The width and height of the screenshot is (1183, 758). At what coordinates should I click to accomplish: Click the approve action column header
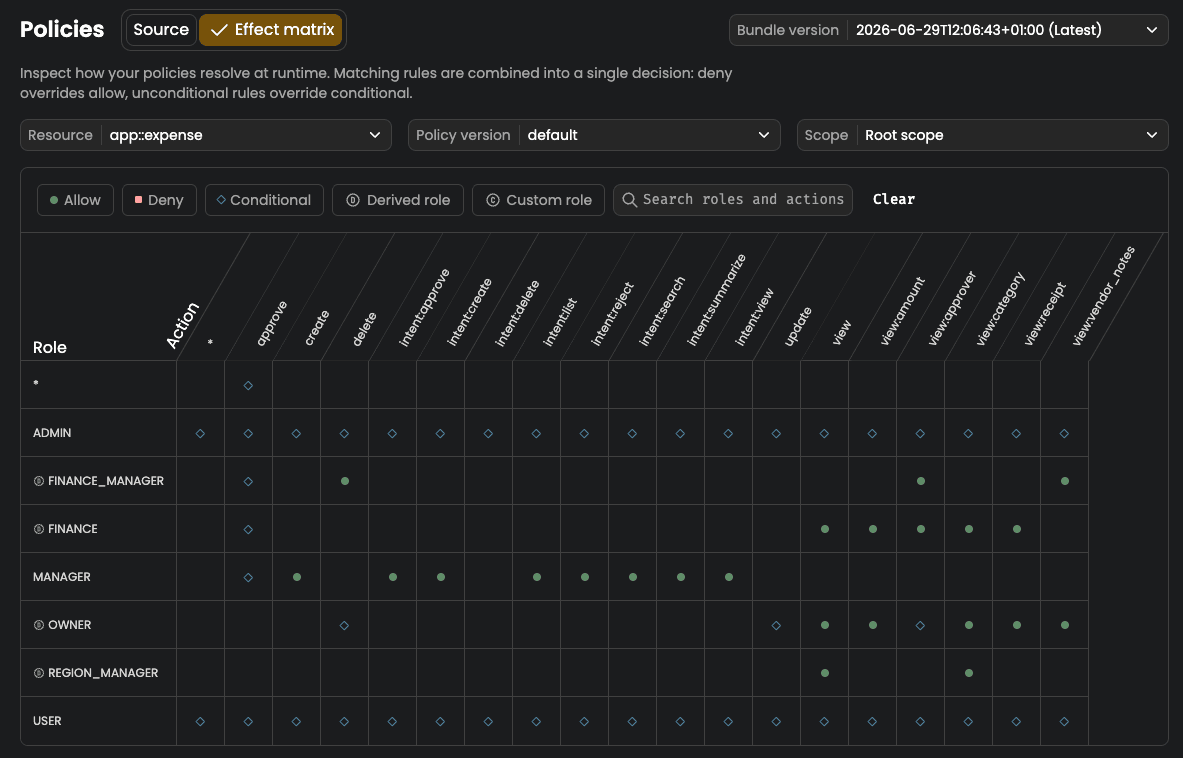point(272,324)
